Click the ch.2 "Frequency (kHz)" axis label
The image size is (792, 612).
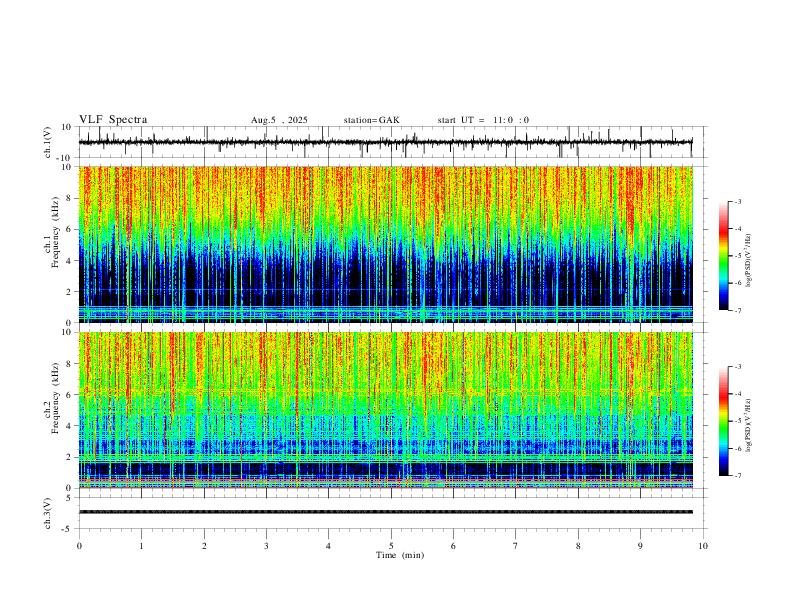[55, 398]
